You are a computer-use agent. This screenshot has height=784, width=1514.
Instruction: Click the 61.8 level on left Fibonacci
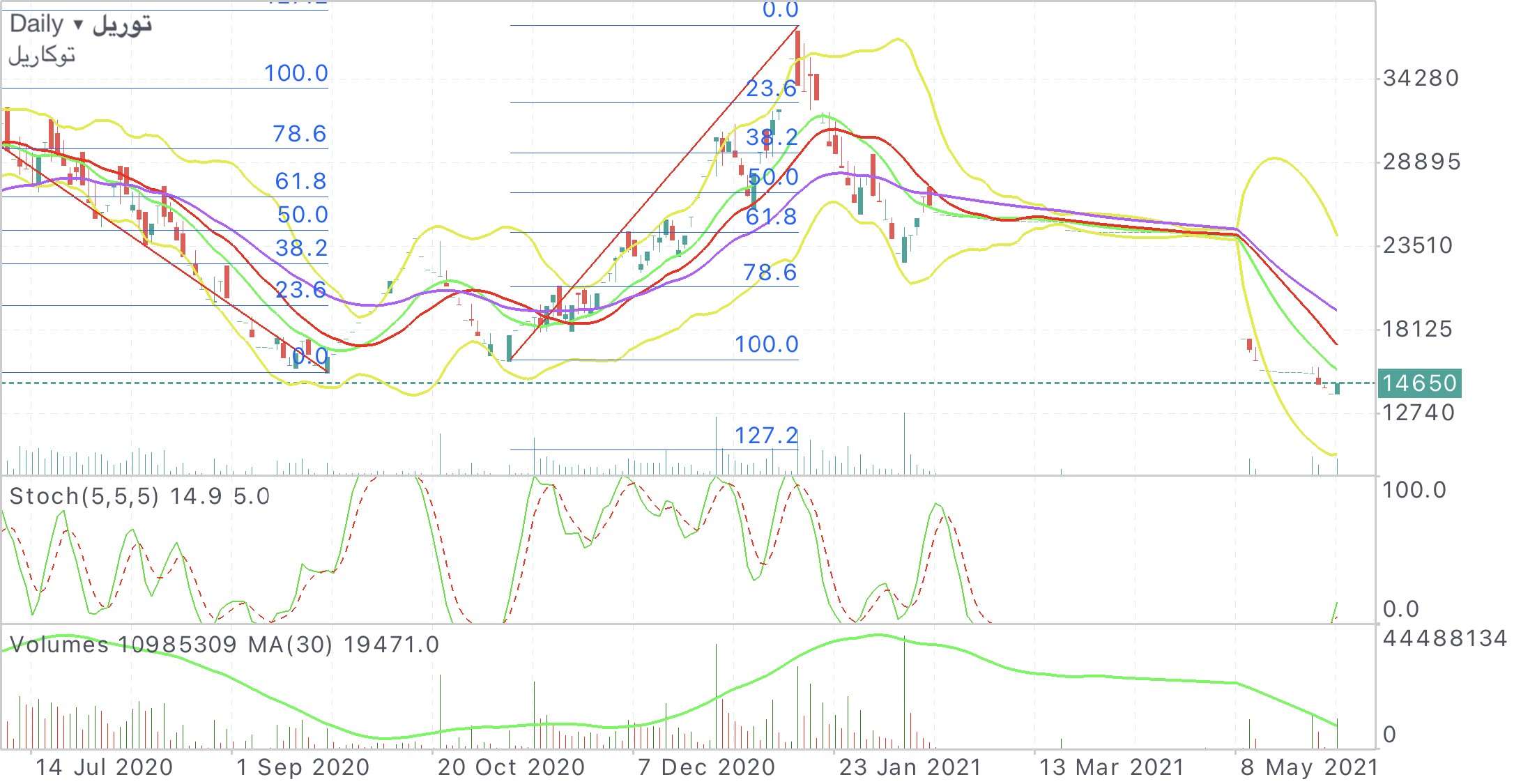click(300, 181)
